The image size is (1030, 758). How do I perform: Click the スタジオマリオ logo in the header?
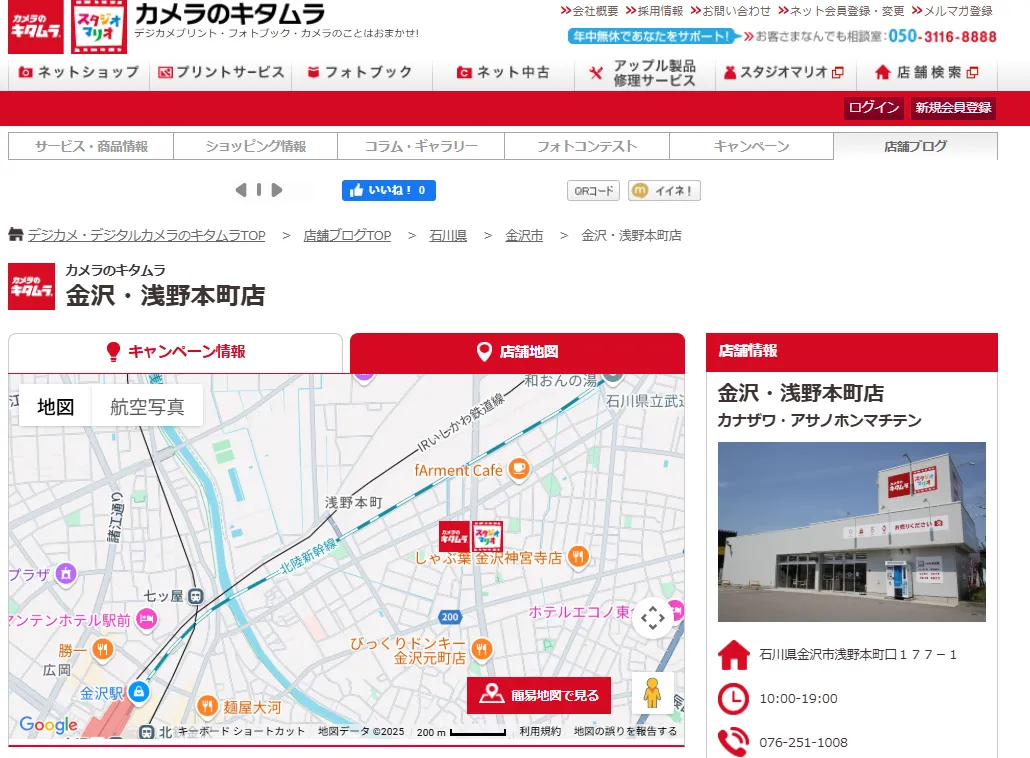(x=99, y=26)
